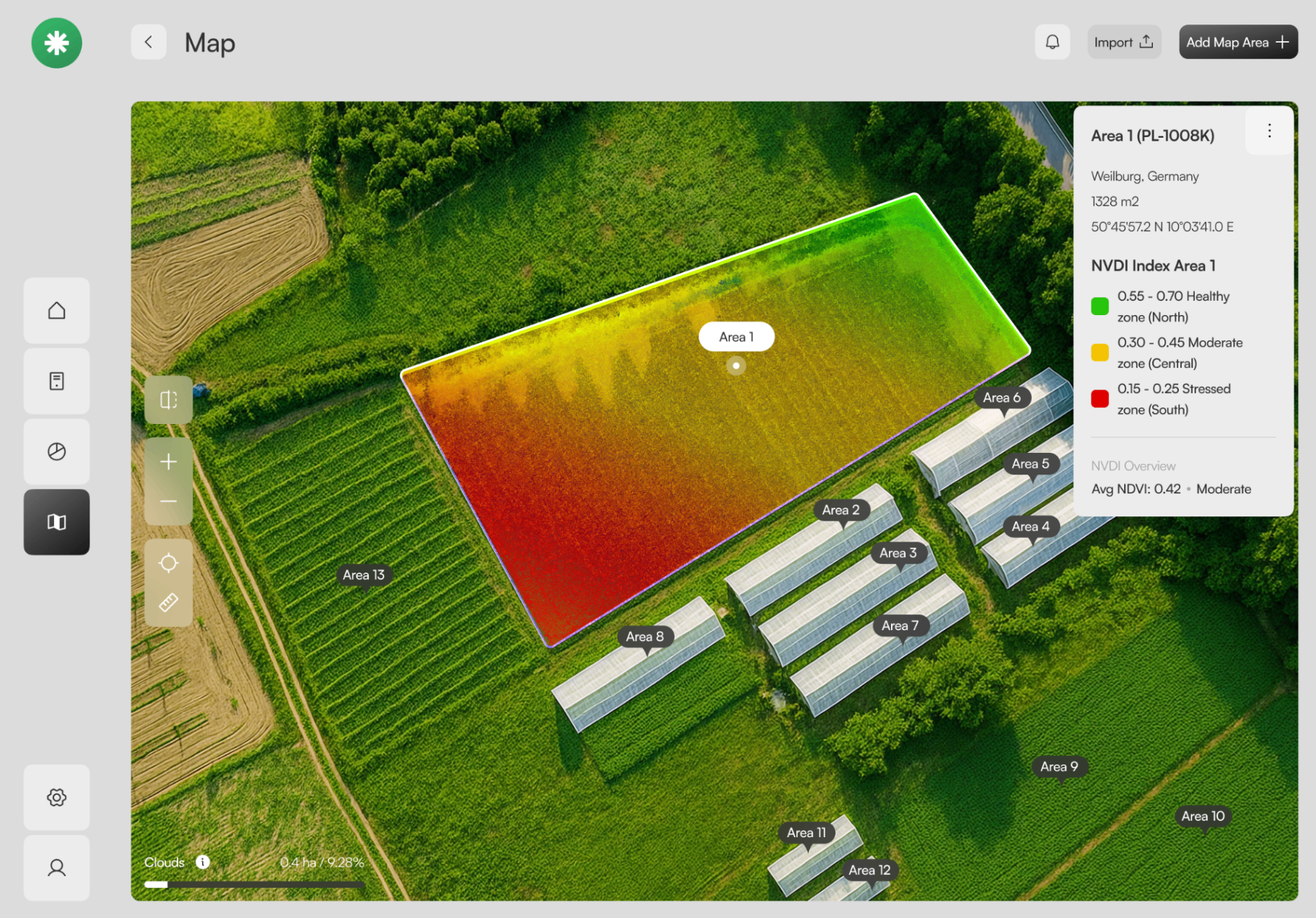Click the green Healthy zone swatch
Screen dimensions: 1316x918
1100,306
